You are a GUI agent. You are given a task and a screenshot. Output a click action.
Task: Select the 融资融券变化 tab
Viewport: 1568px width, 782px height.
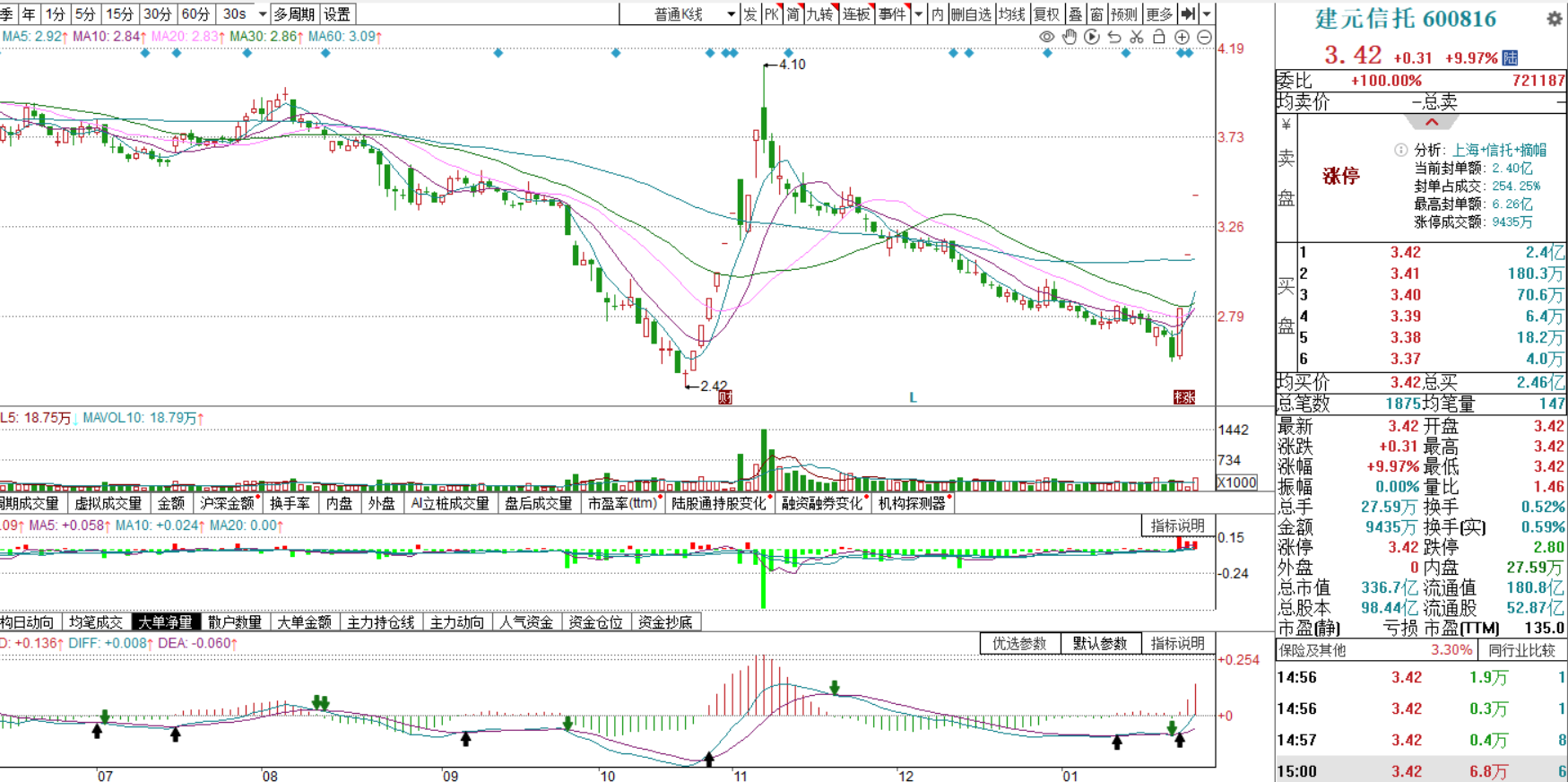pos(822,503)
